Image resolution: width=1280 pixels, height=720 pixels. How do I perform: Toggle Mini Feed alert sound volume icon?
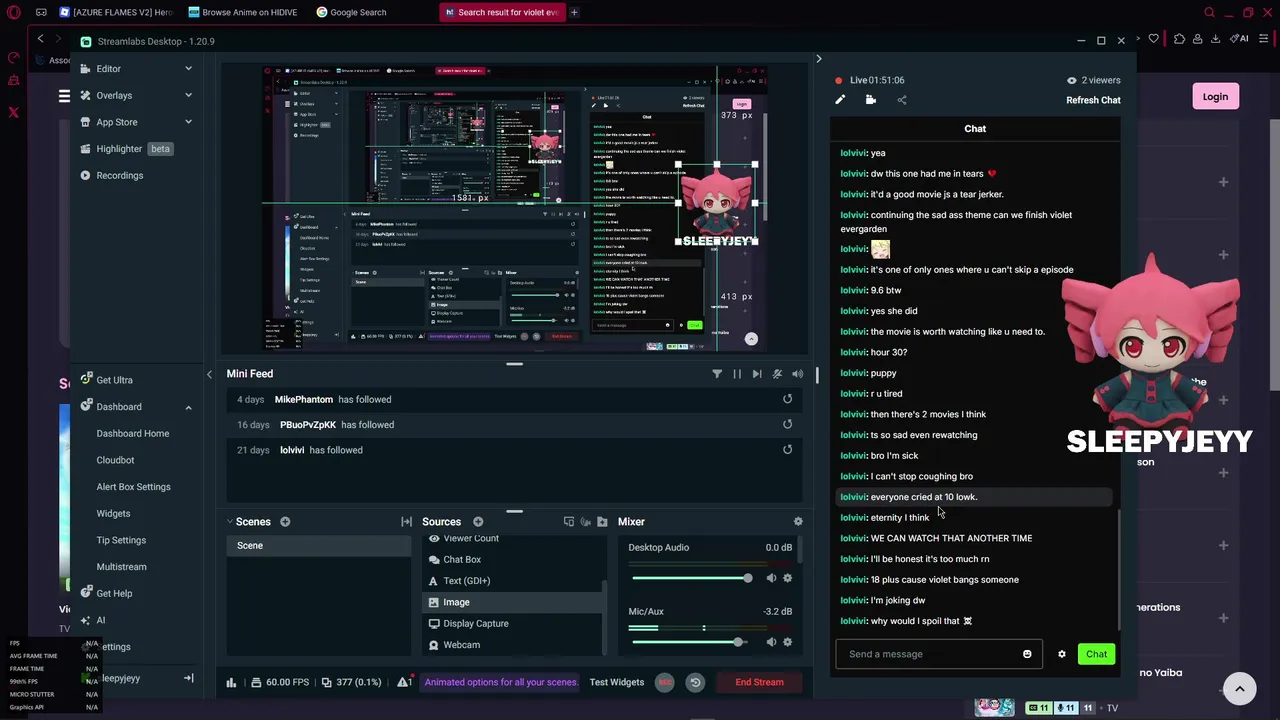[797, 374]
